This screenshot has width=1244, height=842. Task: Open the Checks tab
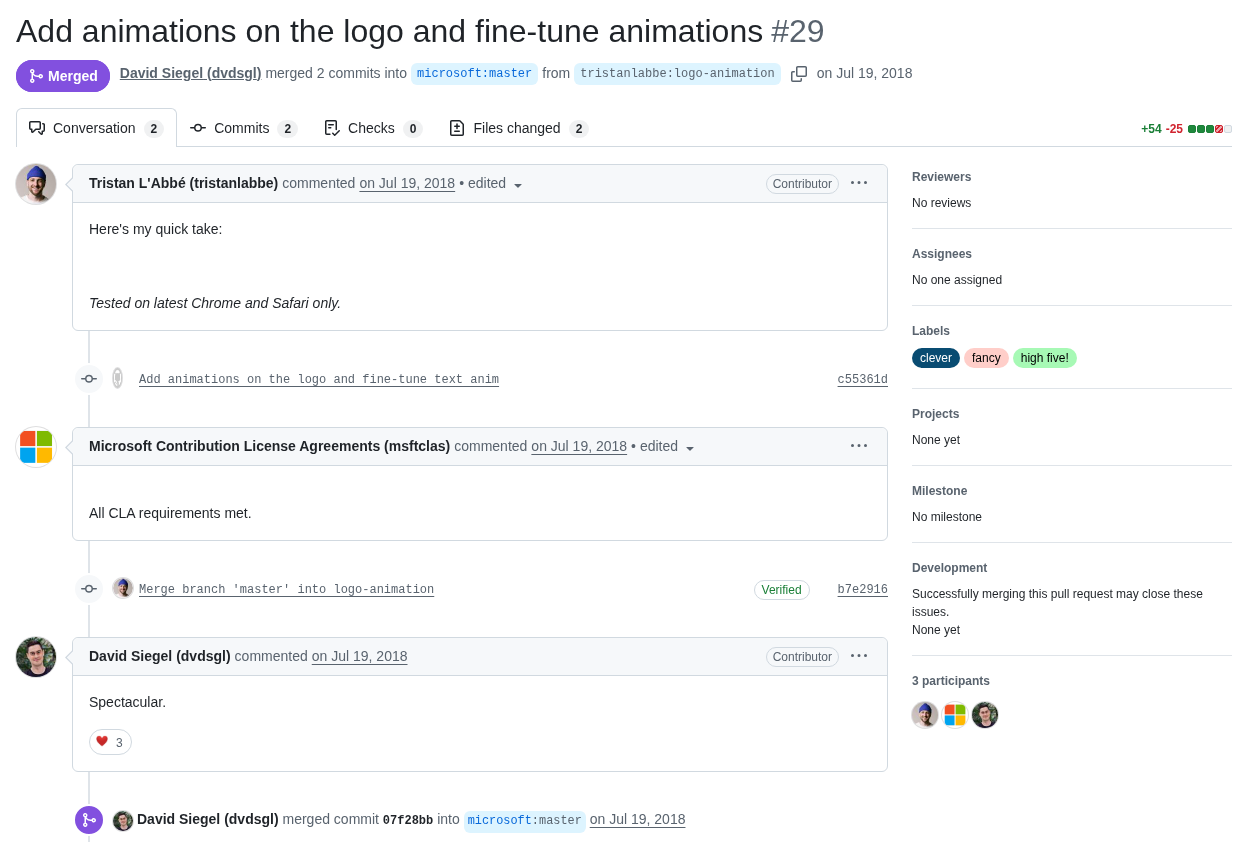pos(373,128)
